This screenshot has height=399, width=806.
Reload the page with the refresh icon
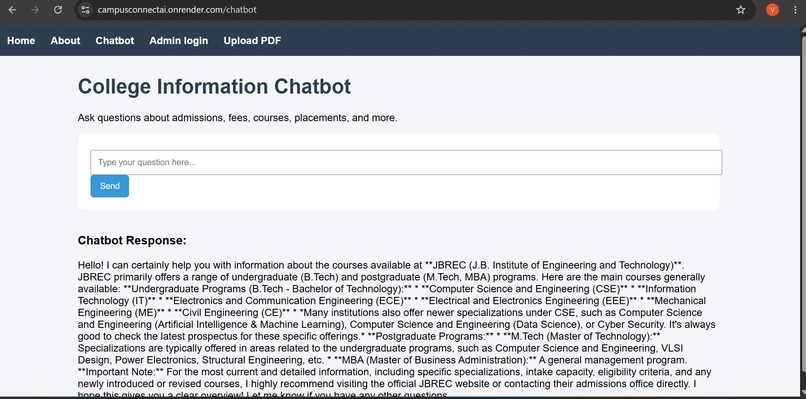click(58, 10)
